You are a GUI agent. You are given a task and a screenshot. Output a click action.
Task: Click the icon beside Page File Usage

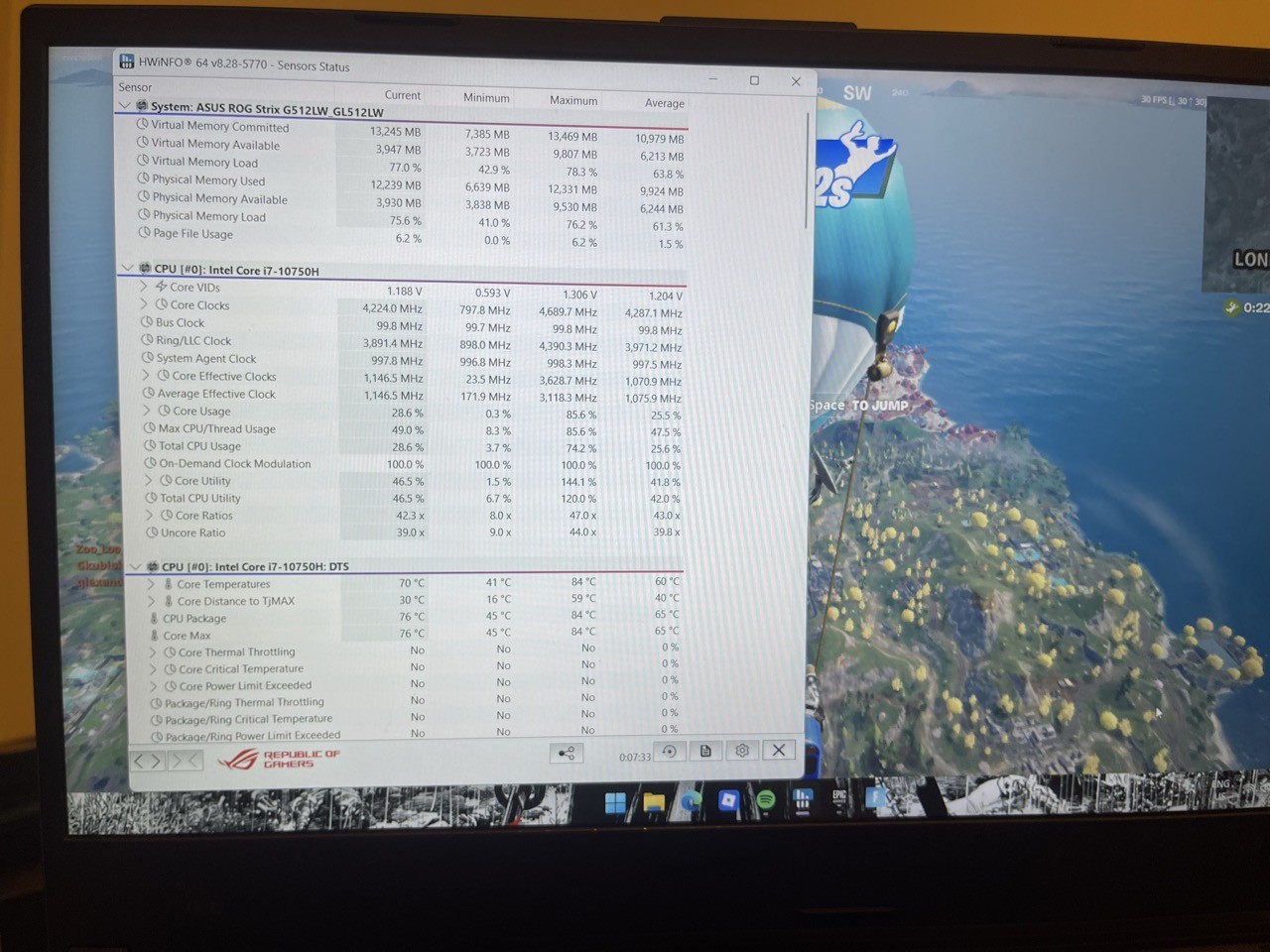tap(144, 232)
